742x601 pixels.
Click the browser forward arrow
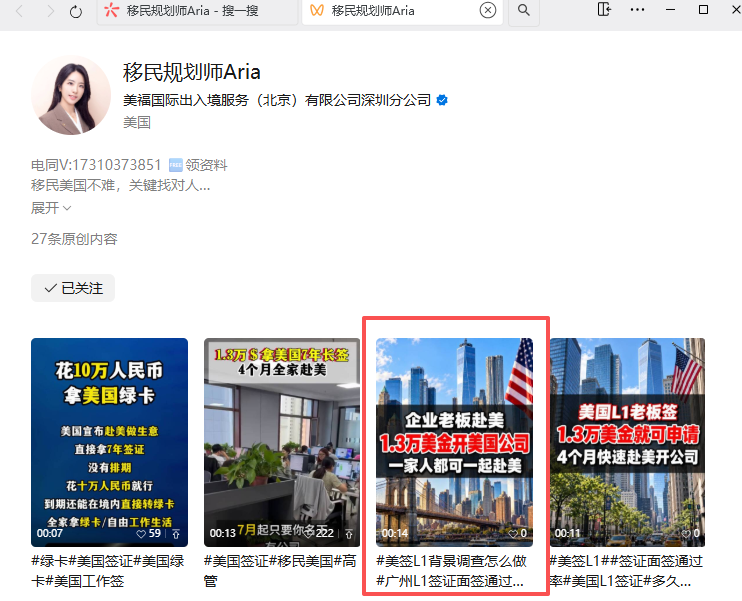tap(50, 11)
